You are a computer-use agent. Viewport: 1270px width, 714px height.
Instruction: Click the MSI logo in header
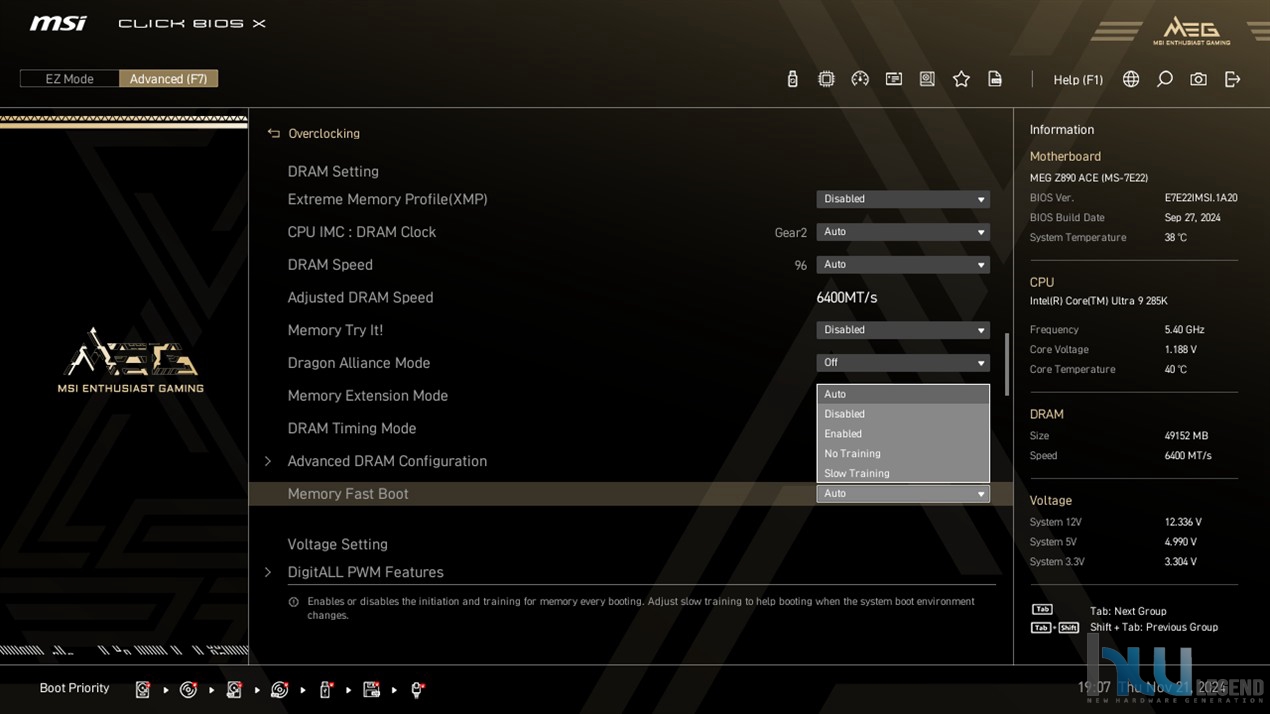coord(58,23)
